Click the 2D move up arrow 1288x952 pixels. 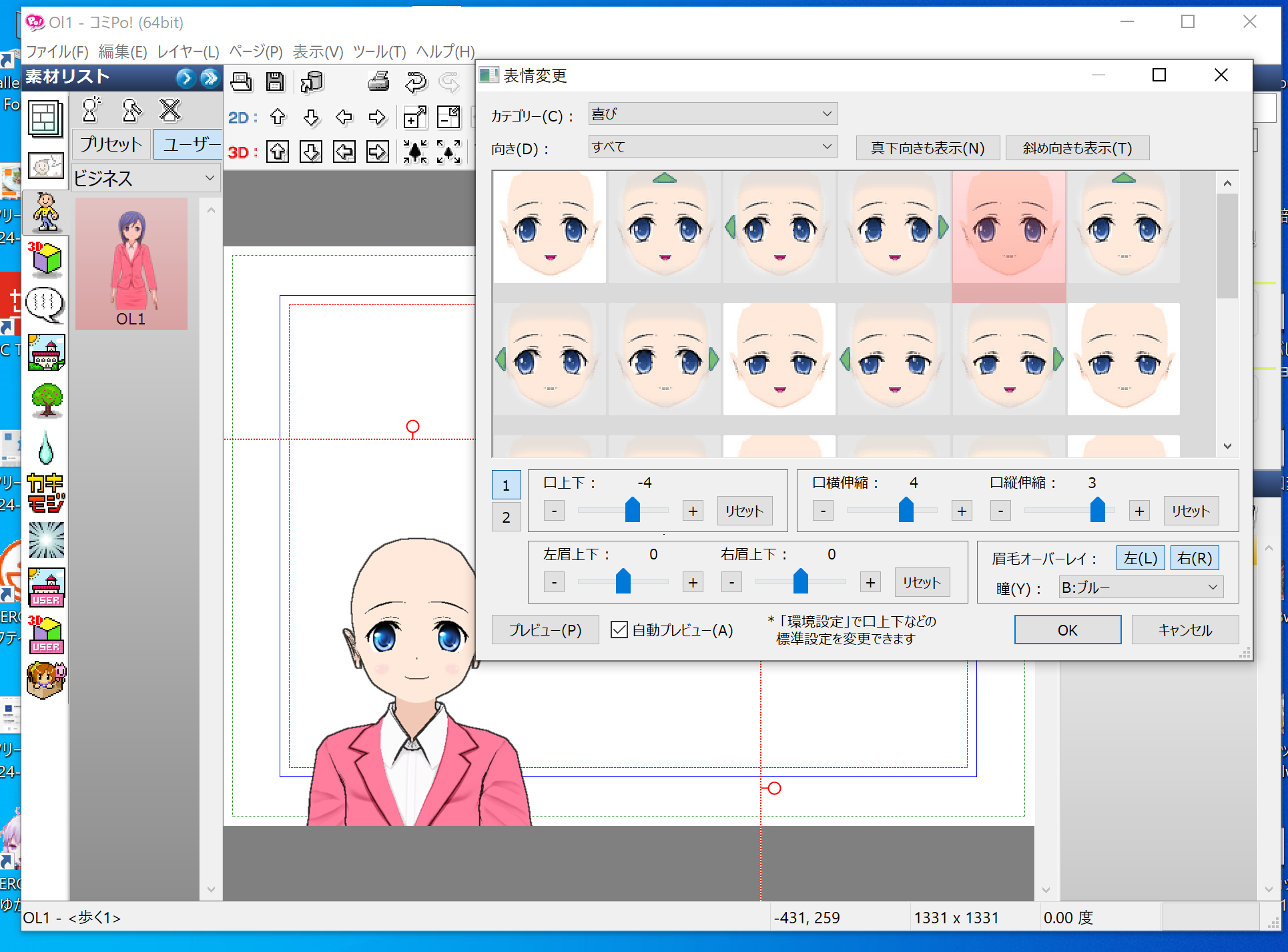[x=278, y=117]
